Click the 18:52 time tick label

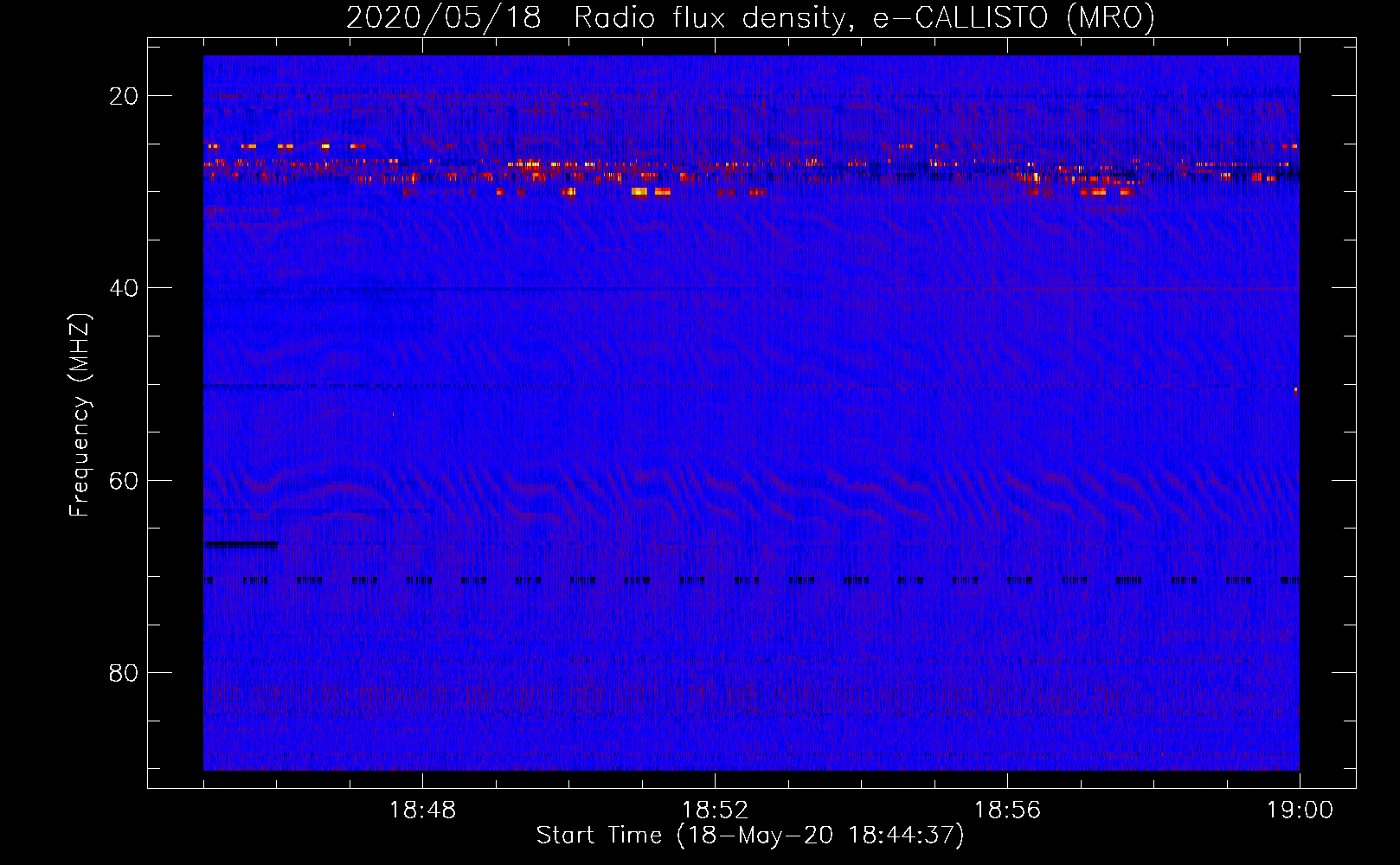(x=715, y=811)
